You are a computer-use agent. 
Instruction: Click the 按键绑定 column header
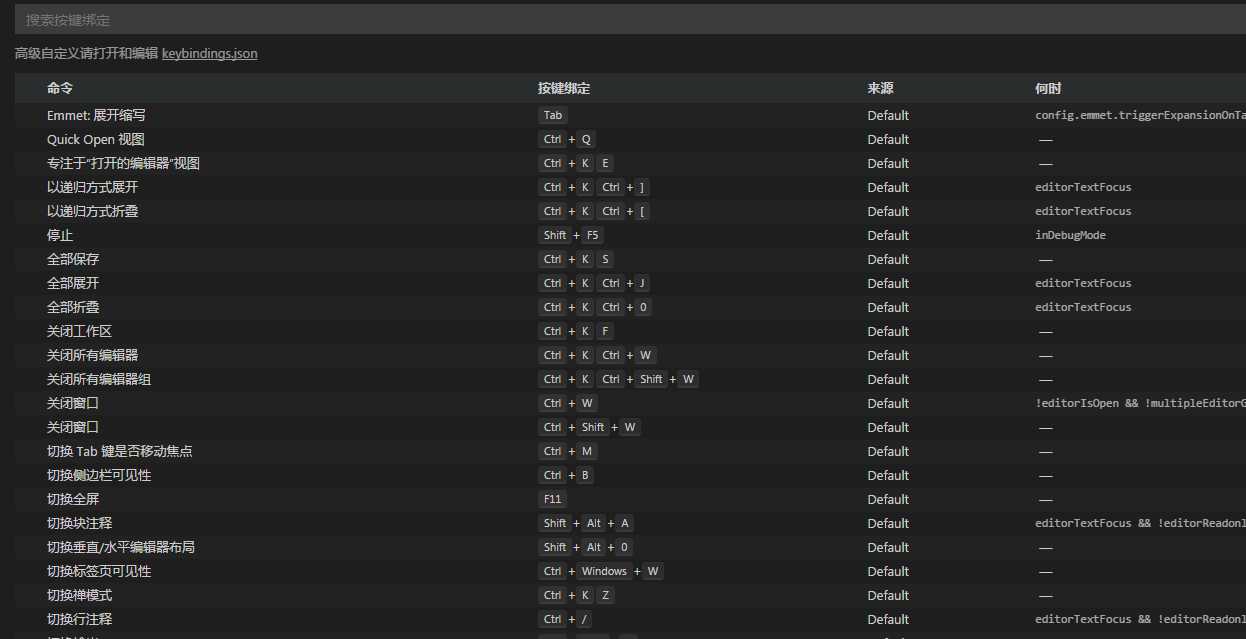(564, 88)
